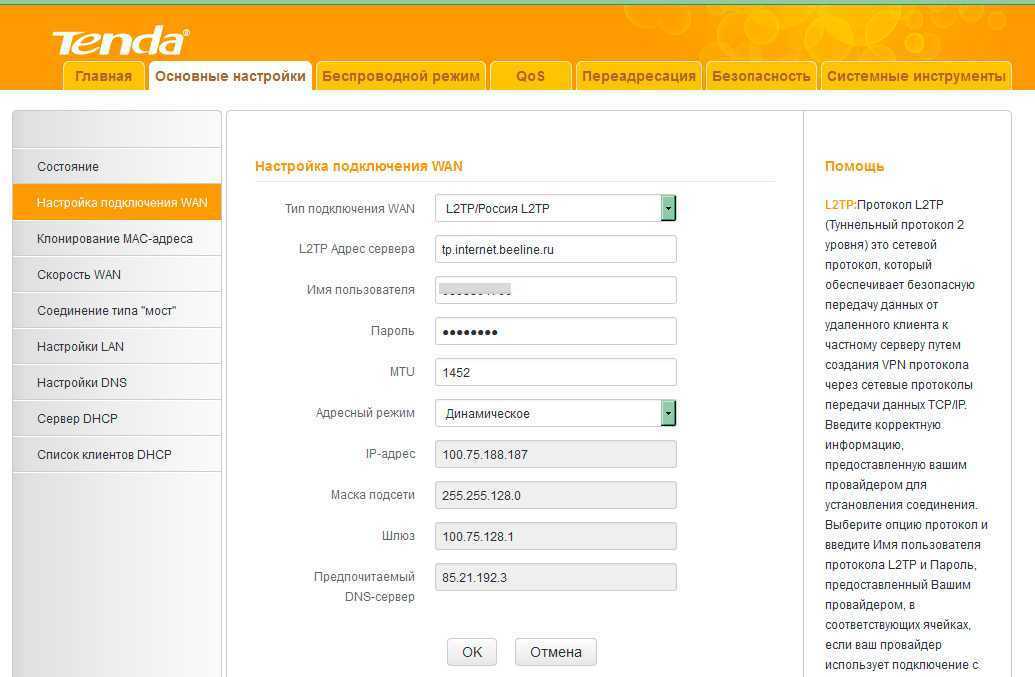Click the Помощь heading
The height and width of the screenshot is (677, 1035).
854,166
